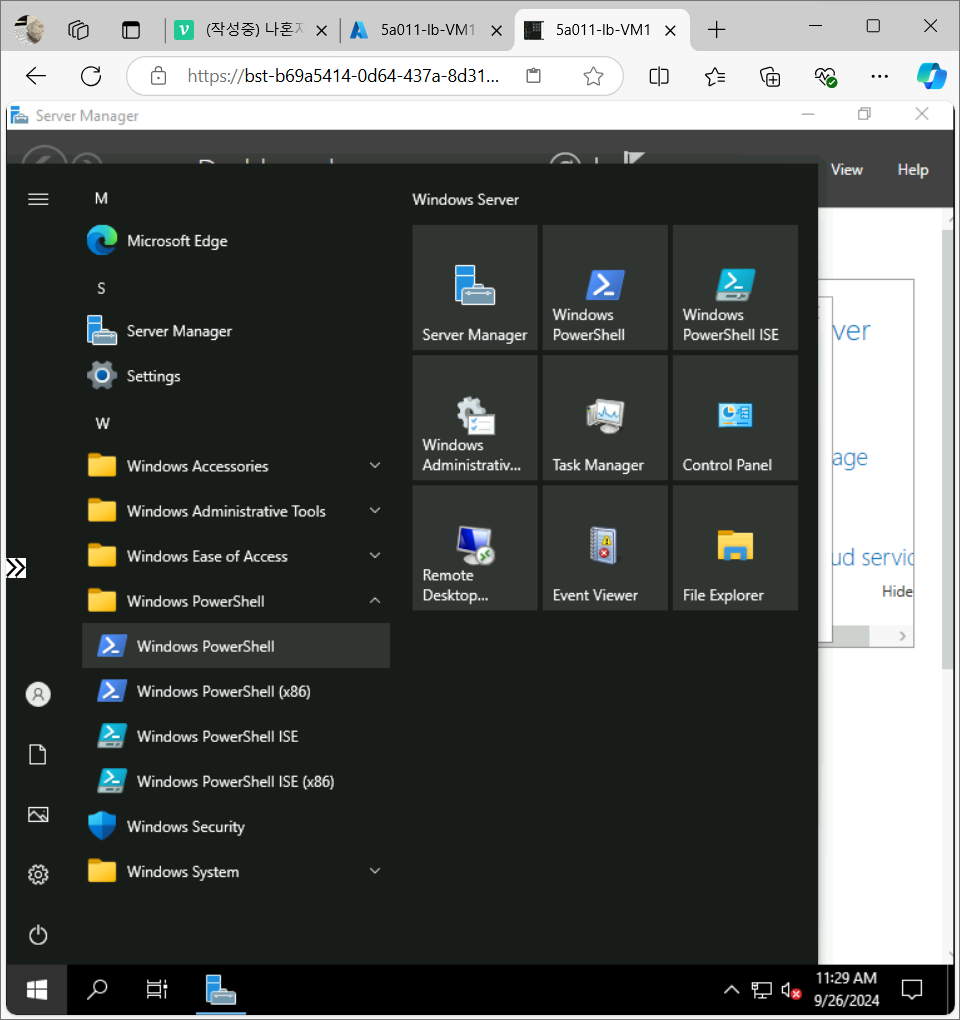Open the Copilot sidebar icon
The width and height of the screenshot is (960, 1020).
[931, 77]
